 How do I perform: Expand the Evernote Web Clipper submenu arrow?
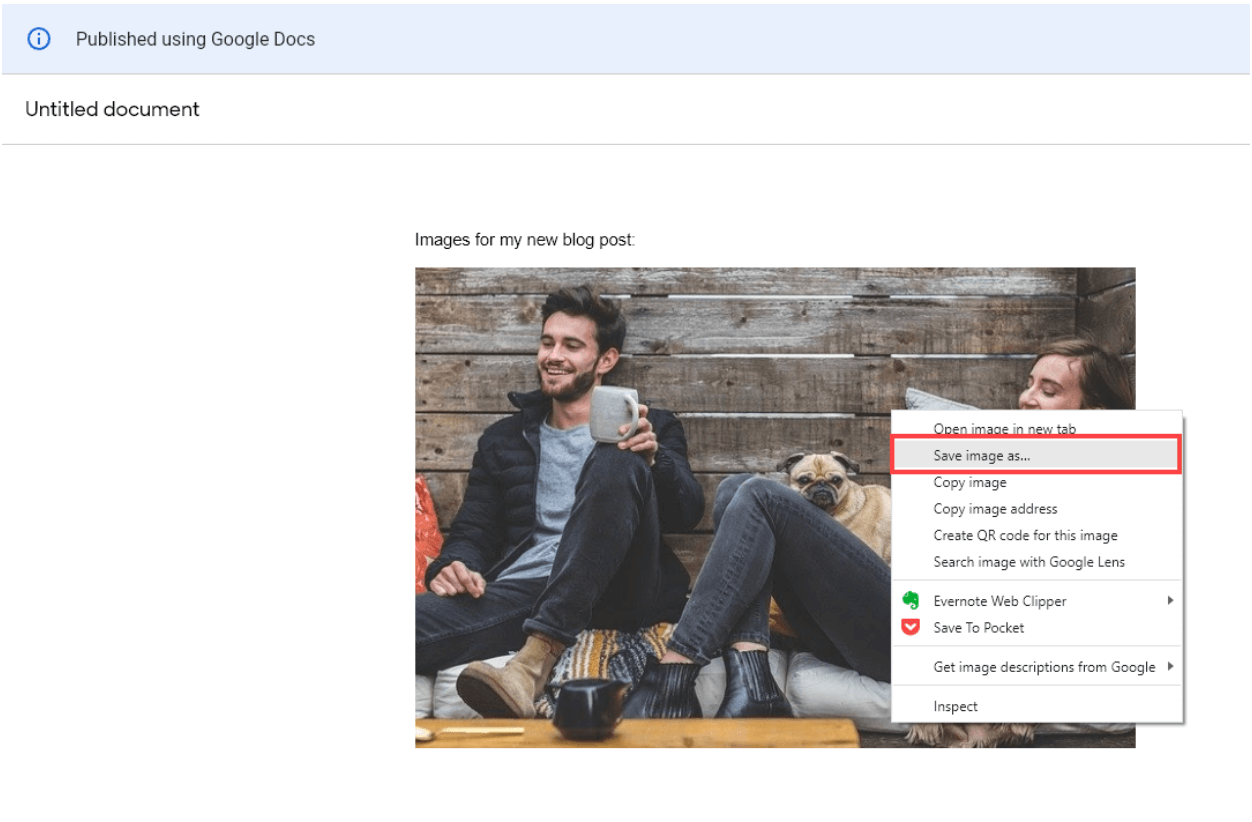tap(1171, 600)
